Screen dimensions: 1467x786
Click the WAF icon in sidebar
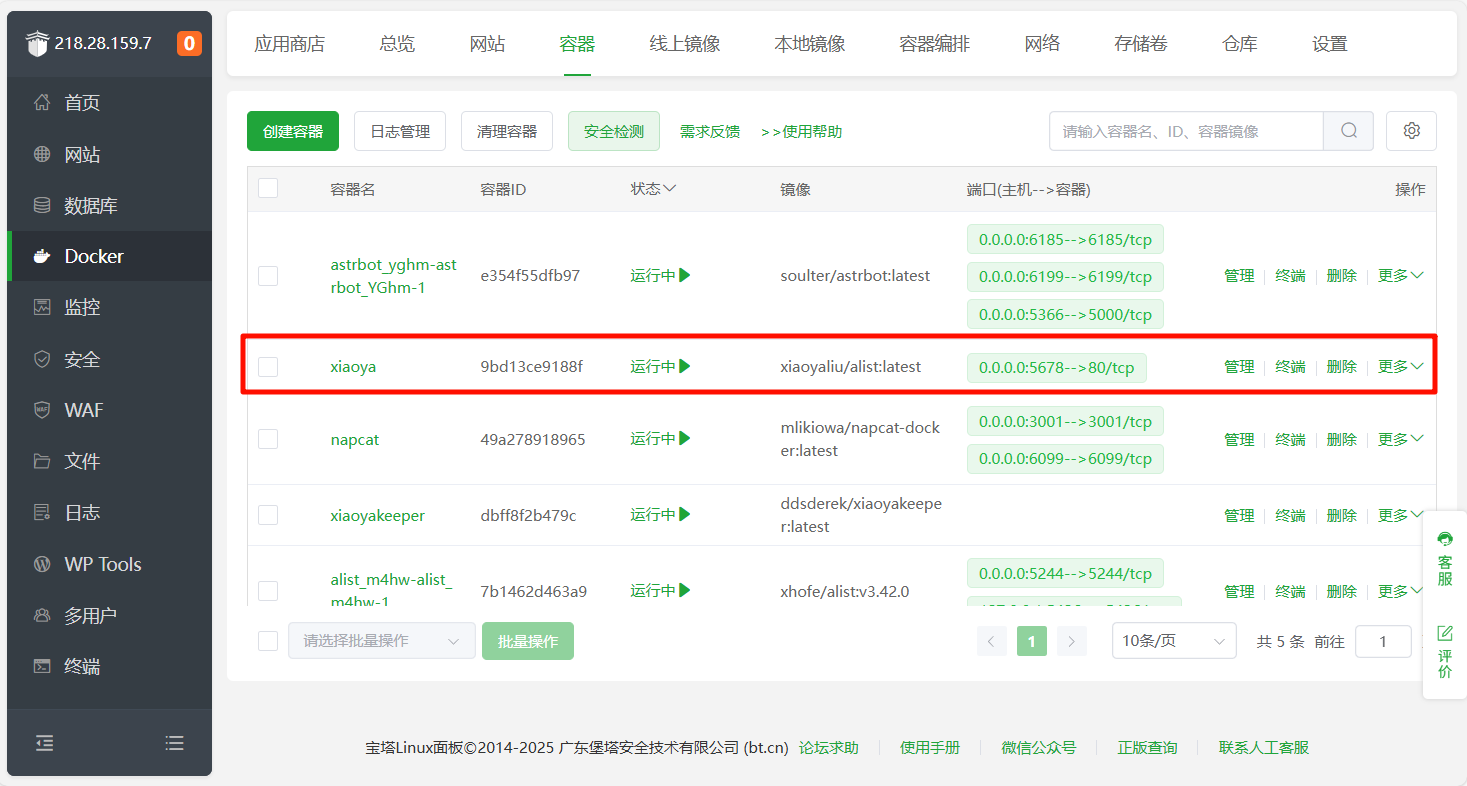point(42,410)
